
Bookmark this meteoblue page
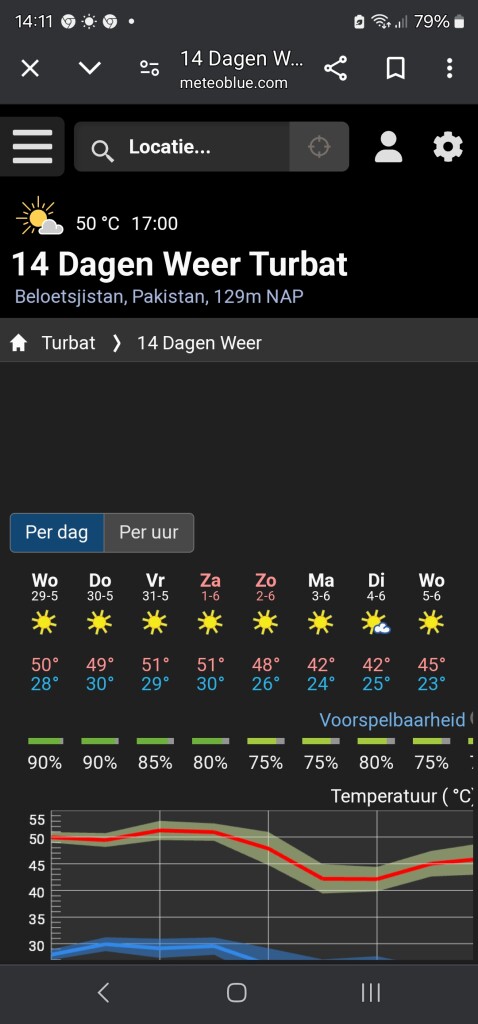[x=395, y=68]
